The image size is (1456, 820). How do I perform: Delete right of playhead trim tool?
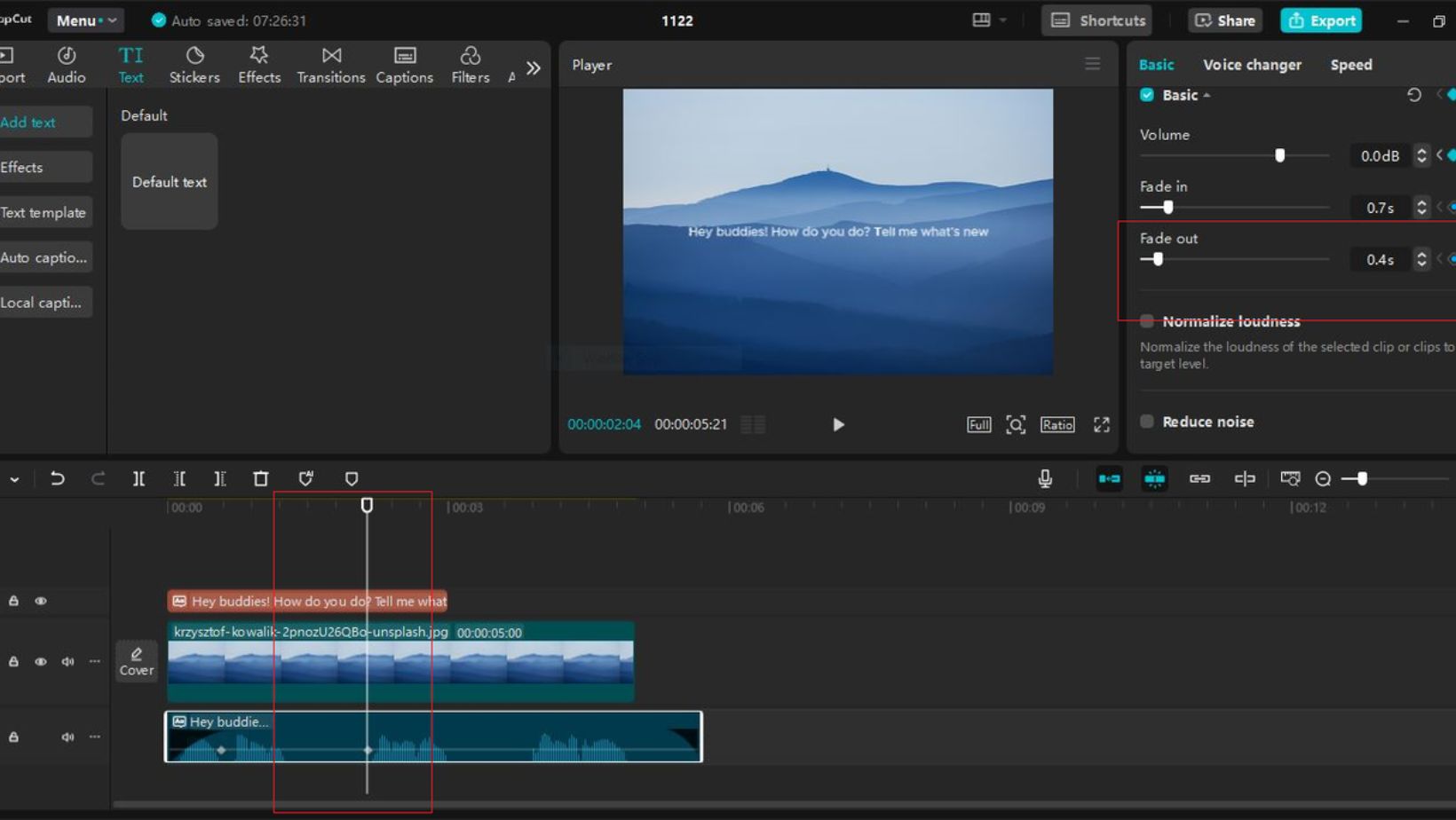click(220, 478)
